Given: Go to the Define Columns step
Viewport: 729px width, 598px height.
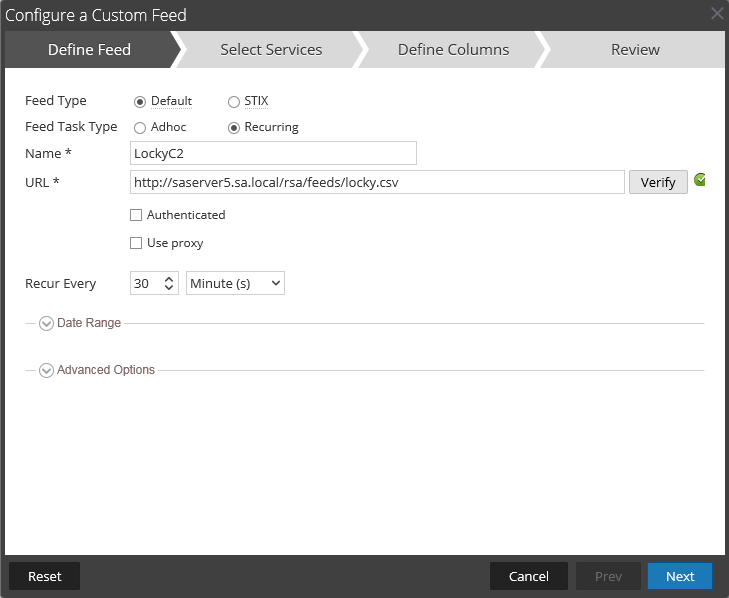Looking at the screenshot, I should click(x=453, y=49).
